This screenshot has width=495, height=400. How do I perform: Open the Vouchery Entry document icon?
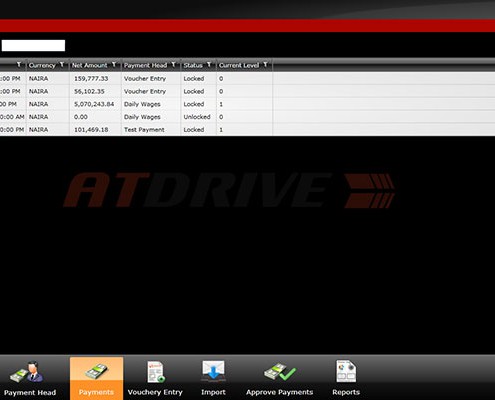(156, 372)
